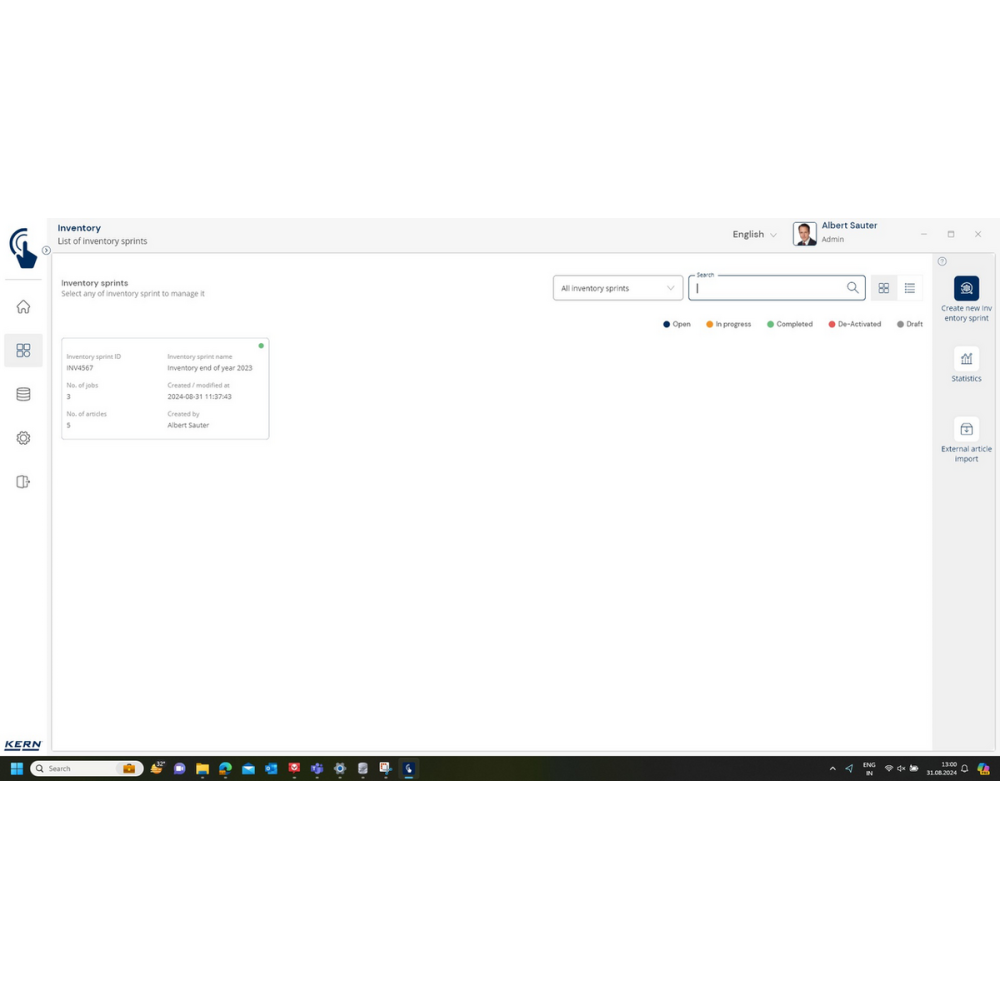The height and width of the screenshot is (1000, 1000).
Task: Open the Statistics panel
Action: point(966,359)
